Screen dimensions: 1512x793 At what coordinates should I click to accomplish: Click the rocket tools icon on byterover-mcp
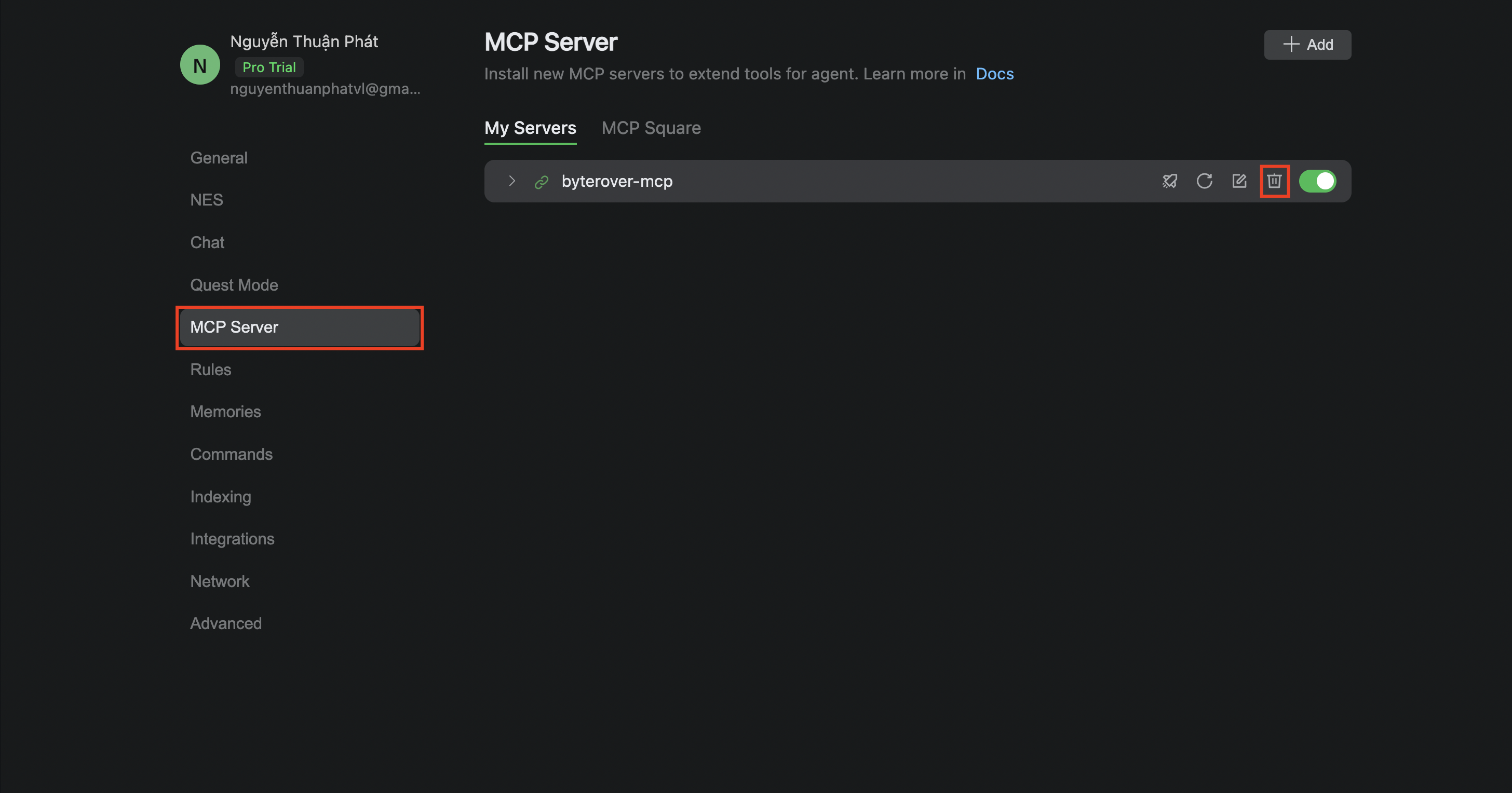[x=1169, y=181]
